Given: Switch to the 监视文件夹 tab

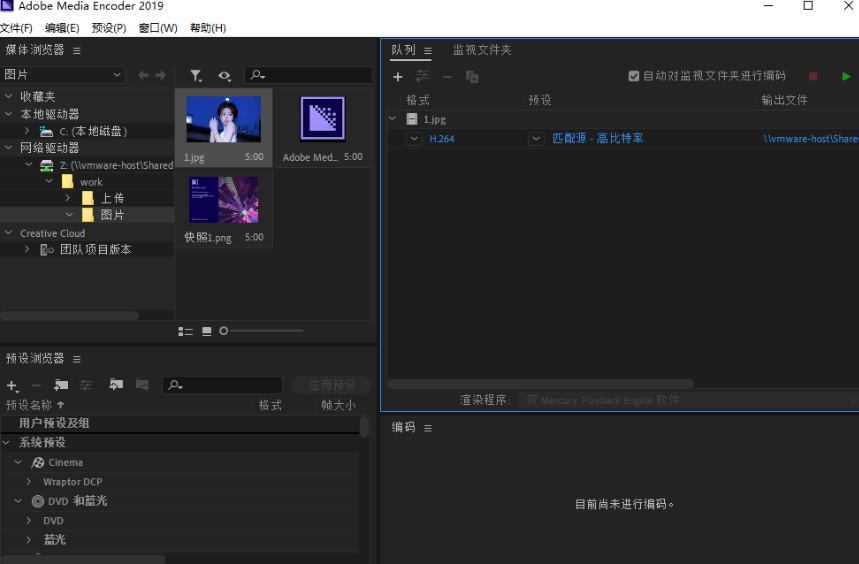Looking at the screenshot, I should point(482,50).
